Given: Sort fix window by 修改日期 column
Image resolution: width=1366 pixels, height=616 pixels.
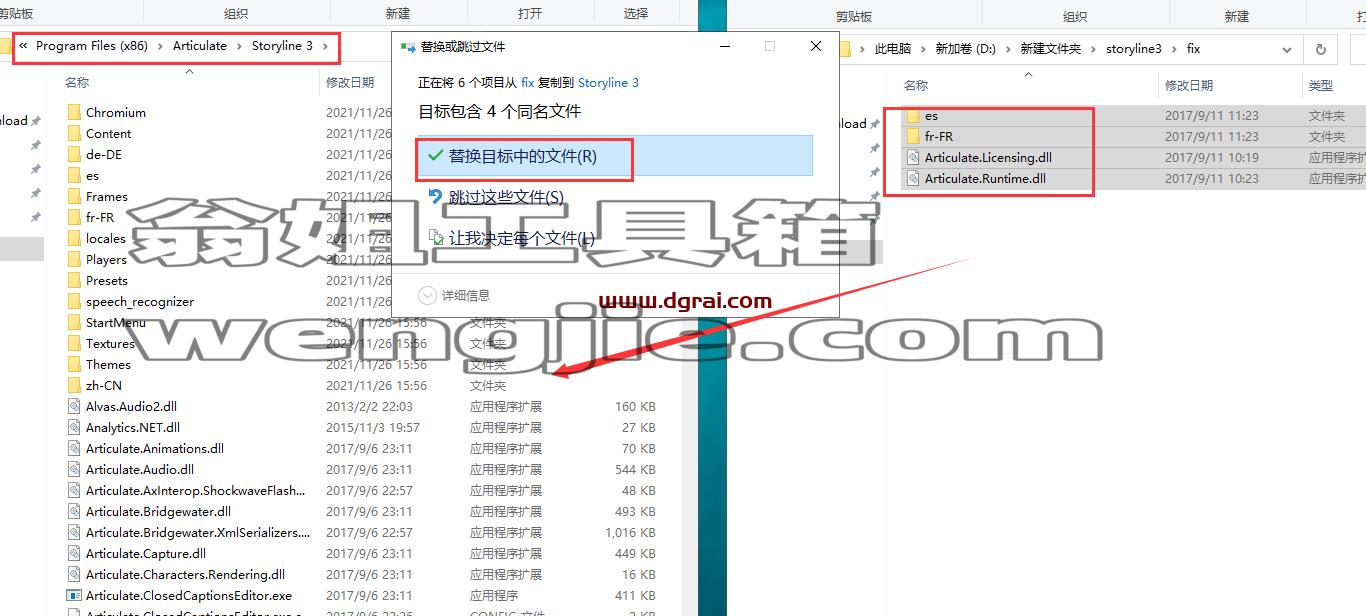Looking at the screenshot, I should point(1189,86).
